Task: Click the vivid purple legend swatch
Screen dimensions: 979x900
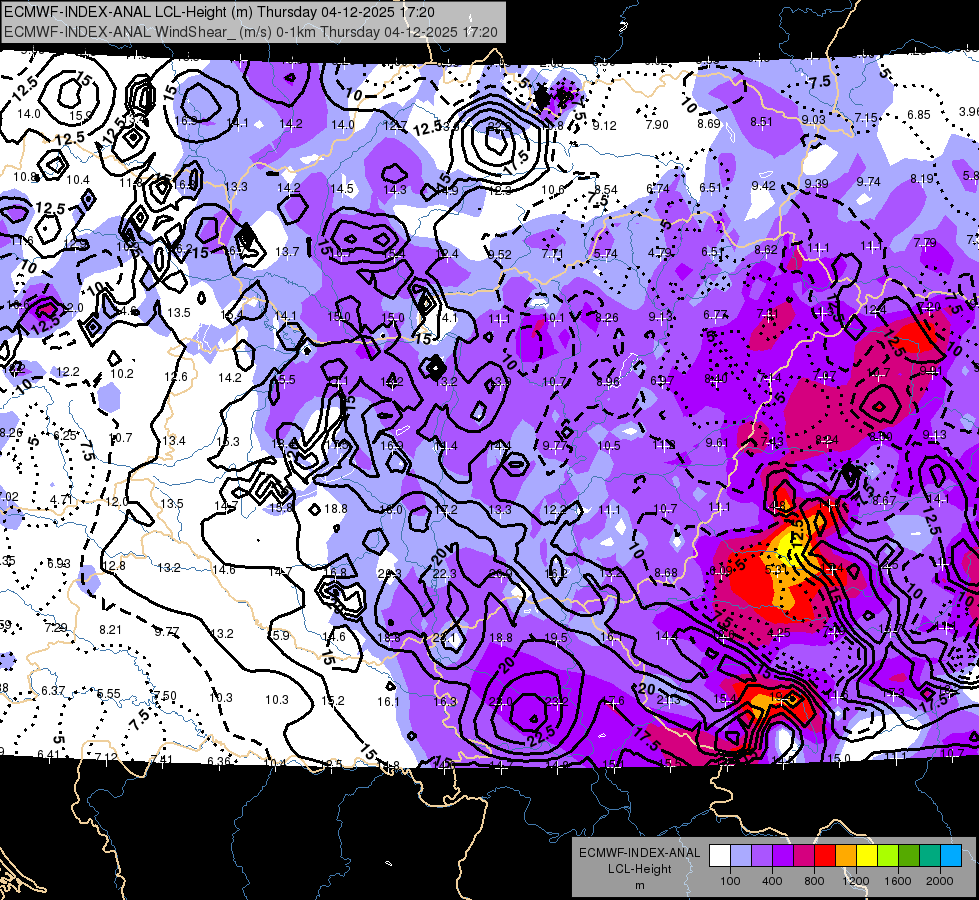Action: click(783, 856)
